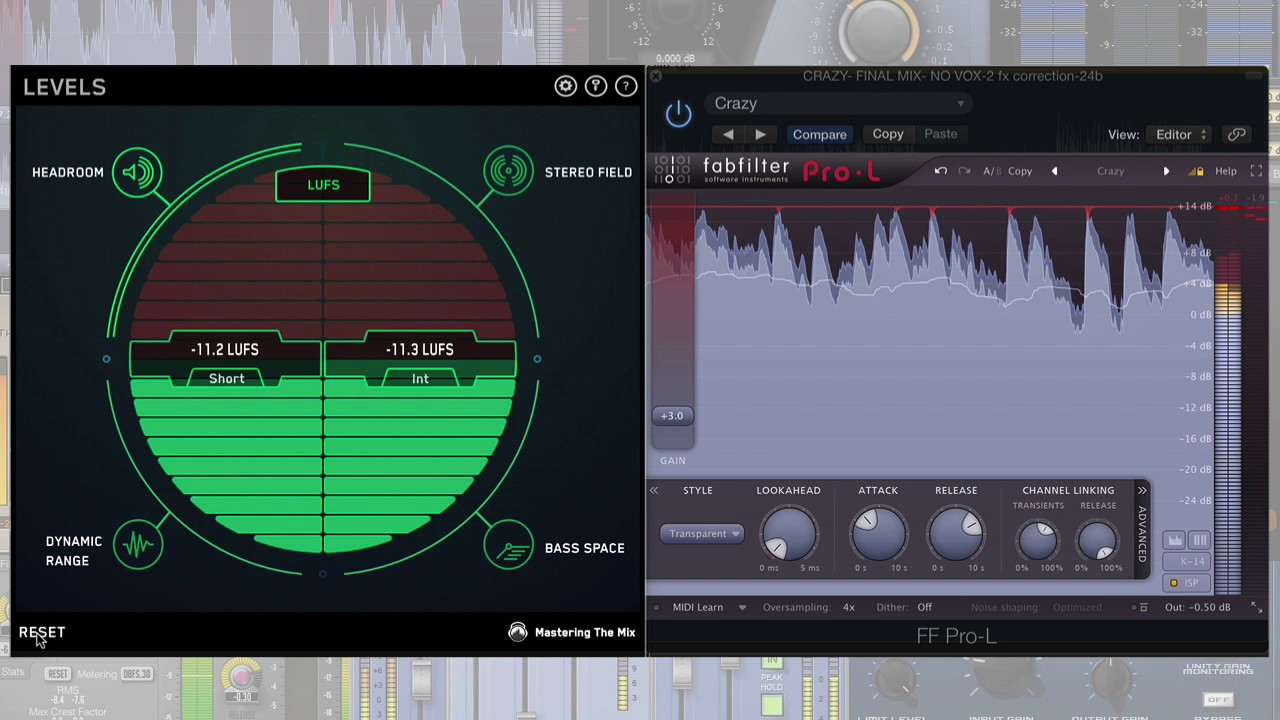Select the K-14 meter scale
This screenshot has width=1280, height=720.
(1187, 562)
